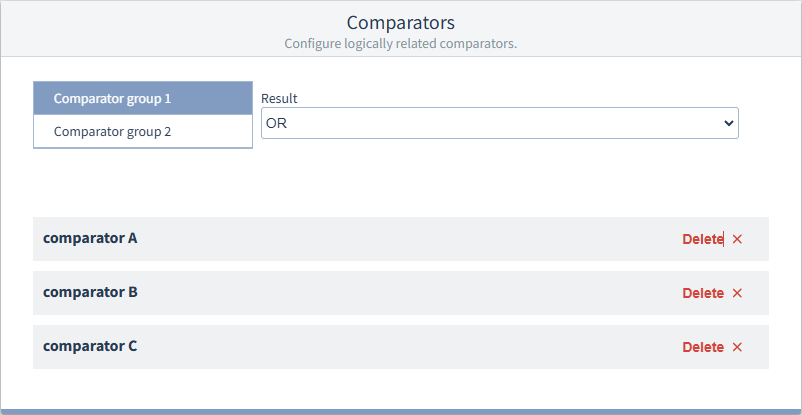Click the Result field label
802x415 pixels.
click(279, 99)
